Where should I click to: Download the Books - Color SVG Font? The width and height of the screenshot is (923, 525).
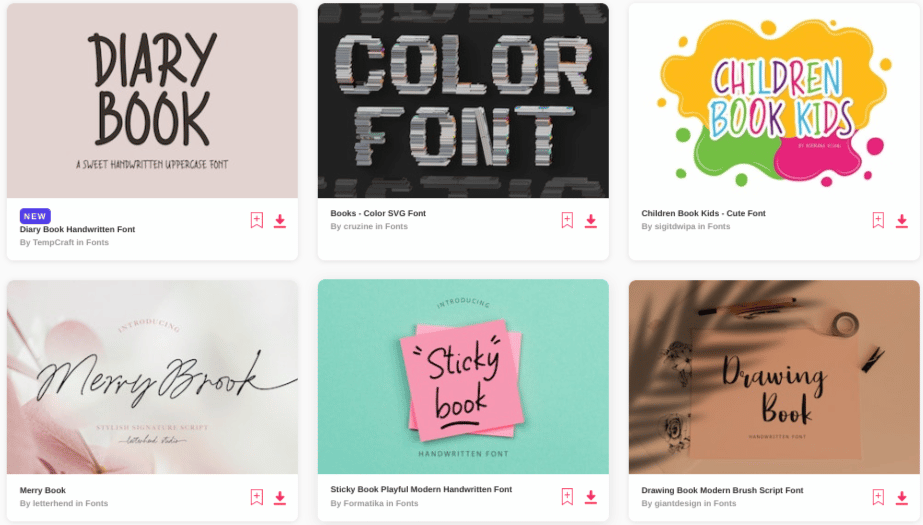[590, 221]
